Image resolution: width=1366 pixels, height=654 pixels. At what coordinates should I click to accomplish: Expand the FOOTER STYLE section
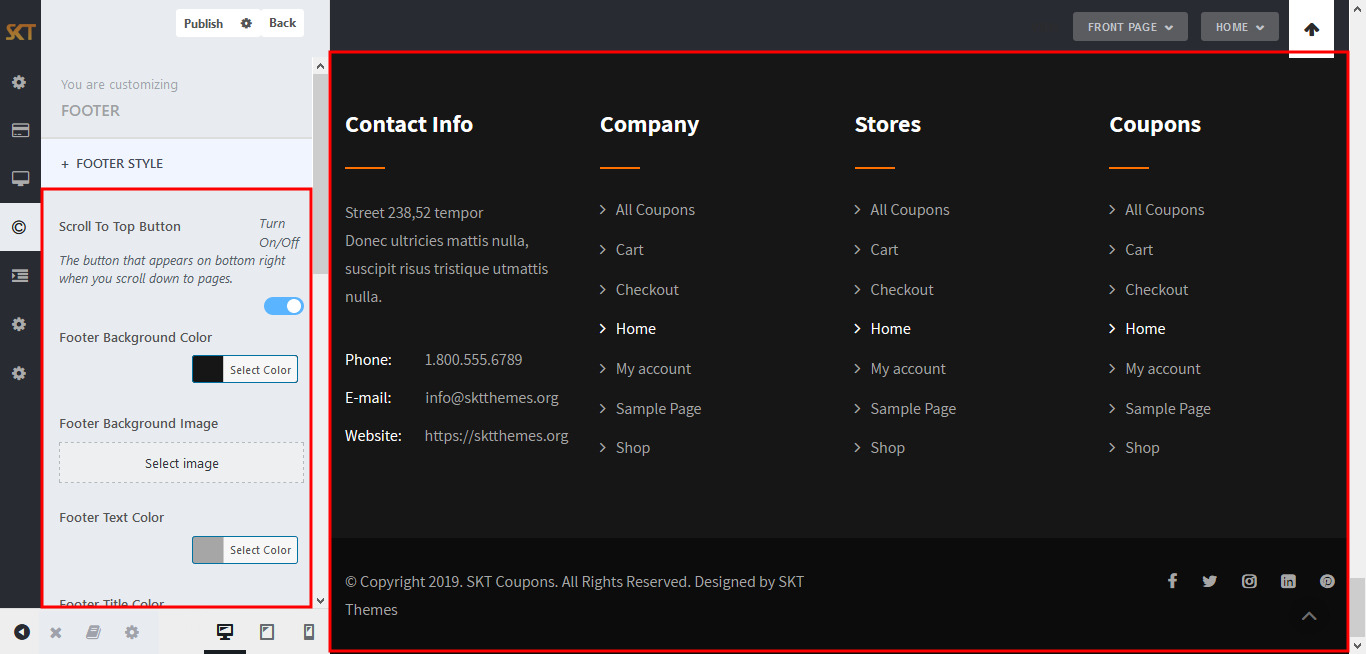click(119, 164)
